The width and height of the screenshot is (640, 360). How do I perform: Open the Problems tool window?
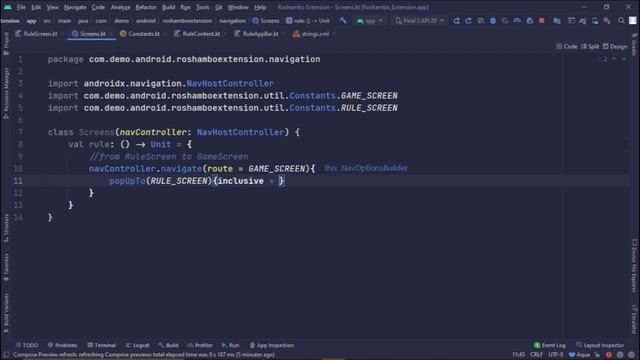click(x=62, y=345)
